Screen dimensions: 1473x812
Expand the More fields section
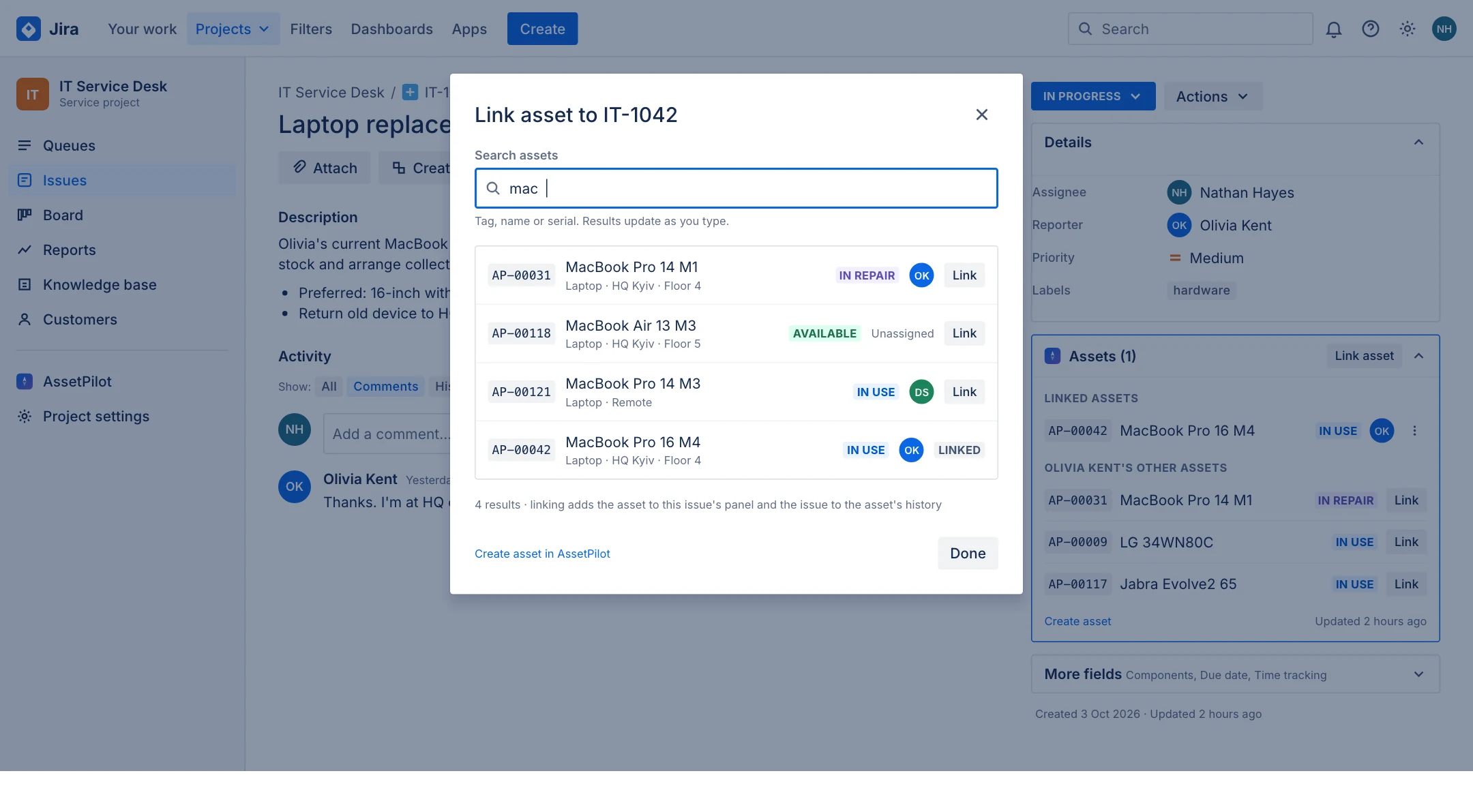1418,674
